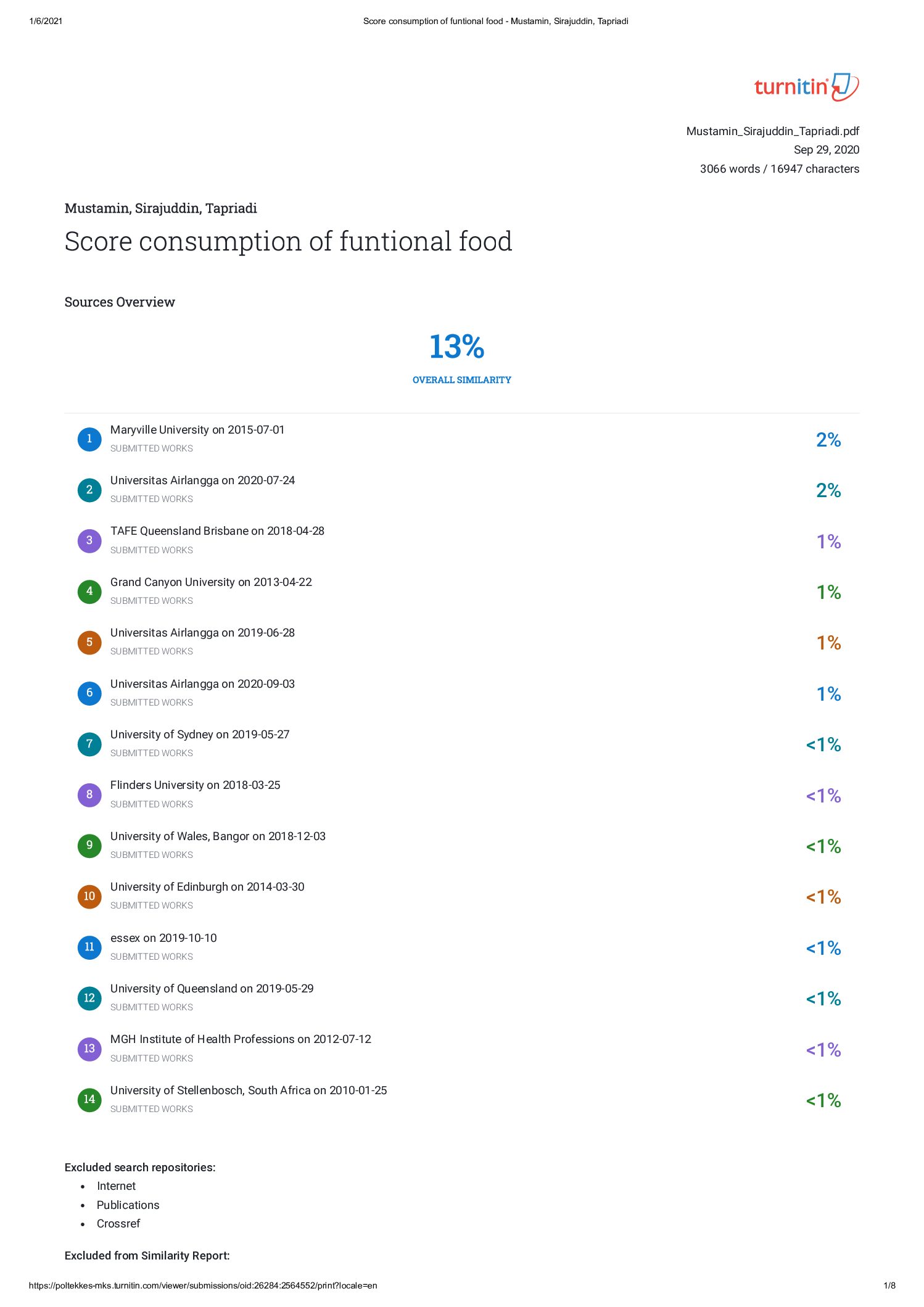
Task: Open essex on 2019-10-10 source
Action: (x=163, y=938)
